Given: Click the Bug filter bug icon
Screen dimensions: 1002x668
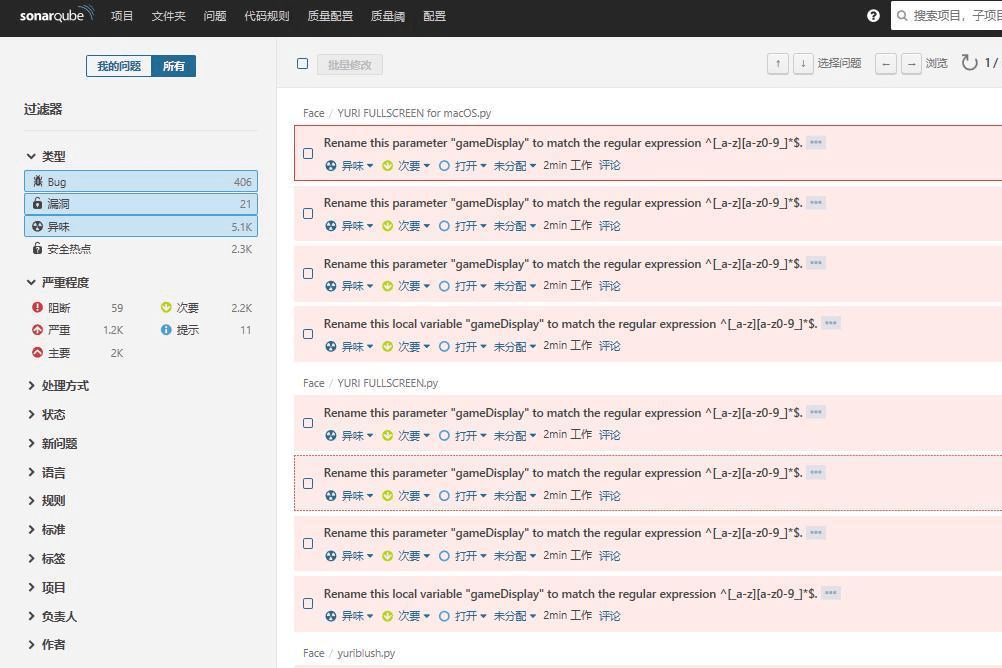Looking at the screenshot, I should tap(38, 181).
